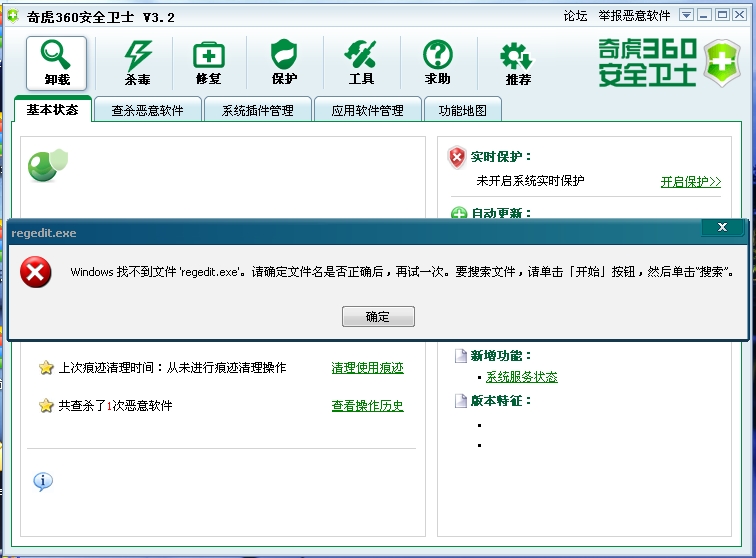Confirm the error with 确定 button
This screenshot has height=558, width=756.
tap(378, 316)
